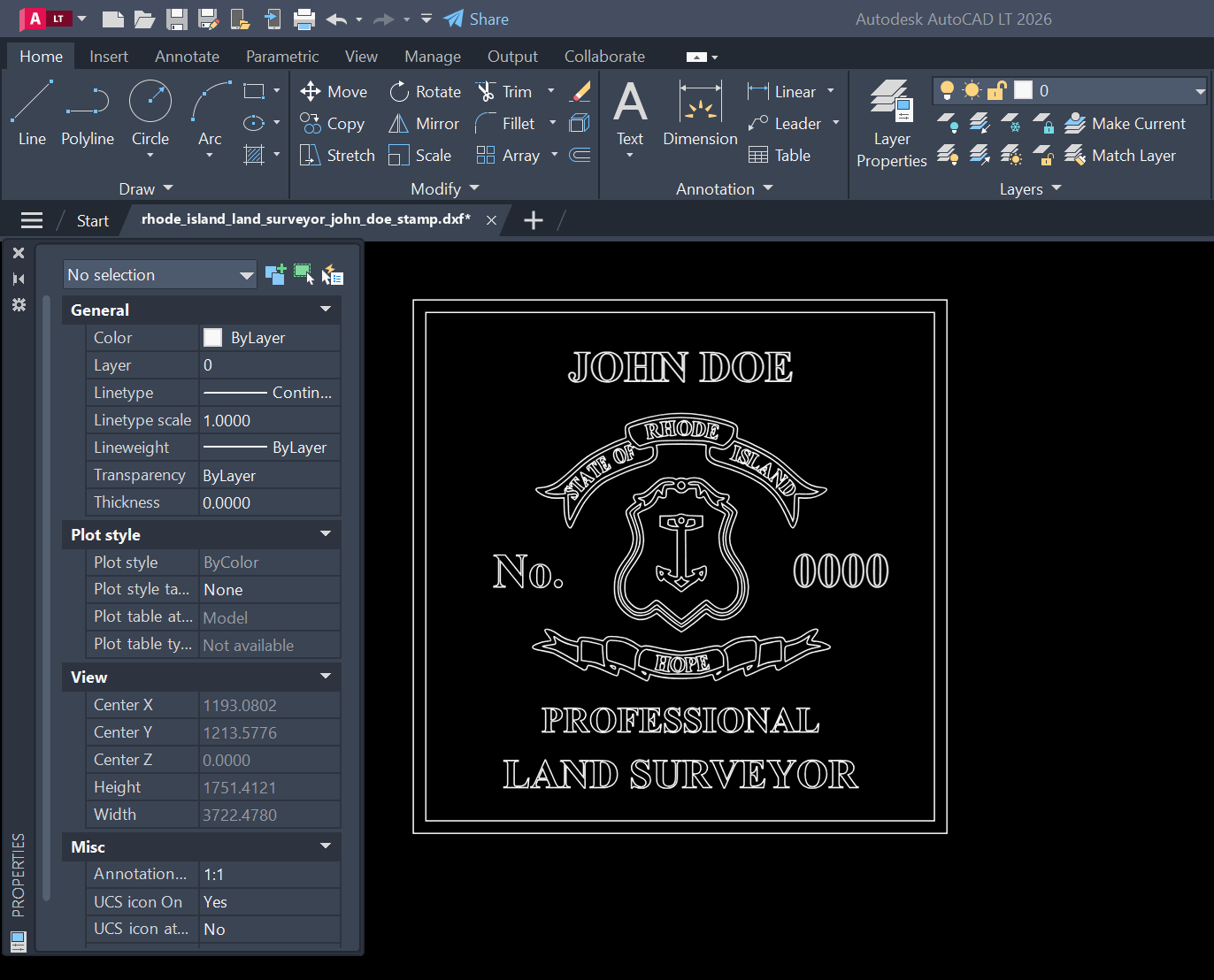The image size is (1214, 980).
Task: Toggle layer 0 on/off lightbulb
Action: [x=948, y=90]
